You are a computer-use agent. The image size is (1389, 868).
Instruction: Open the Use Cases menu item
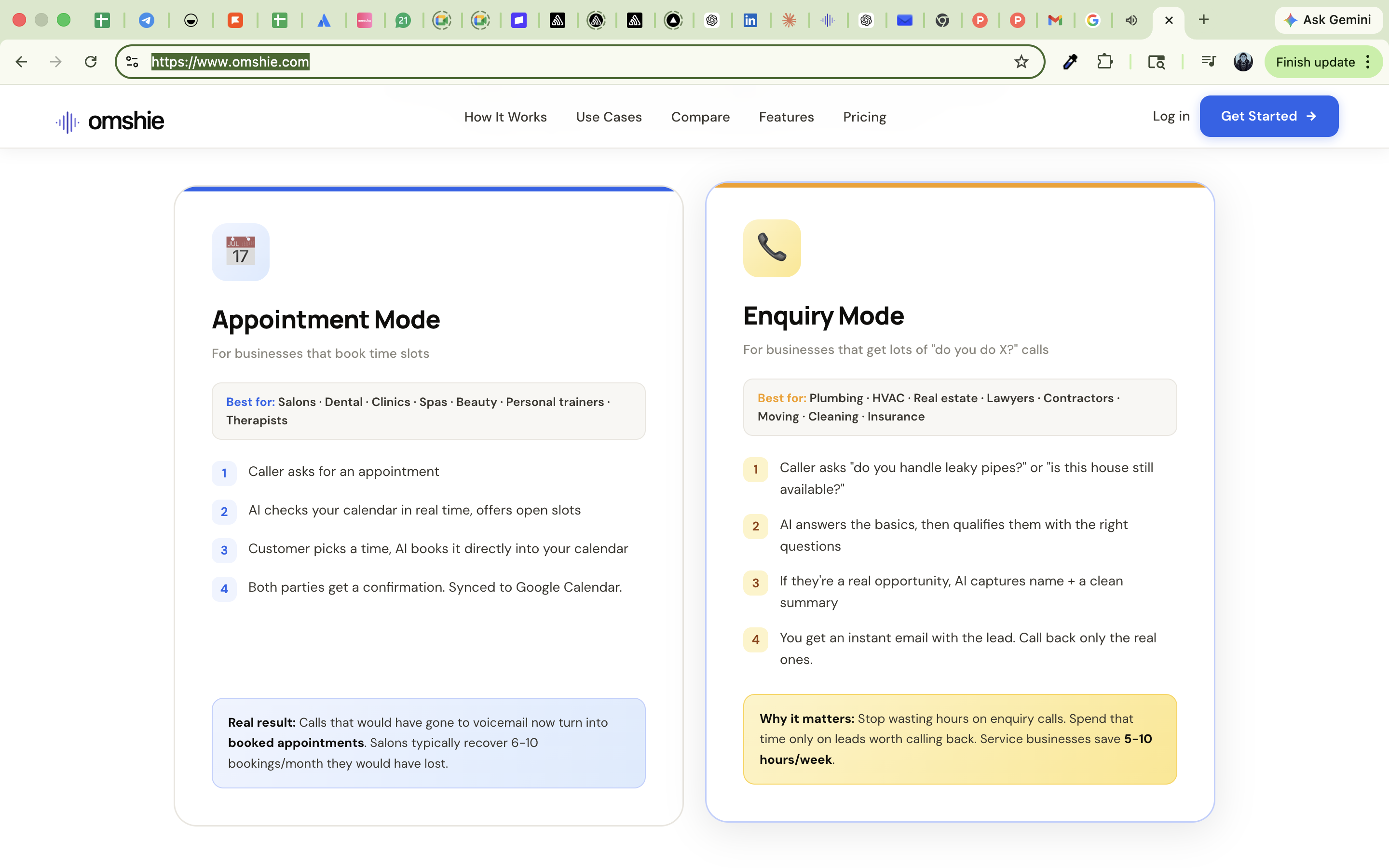click(608, 117)
